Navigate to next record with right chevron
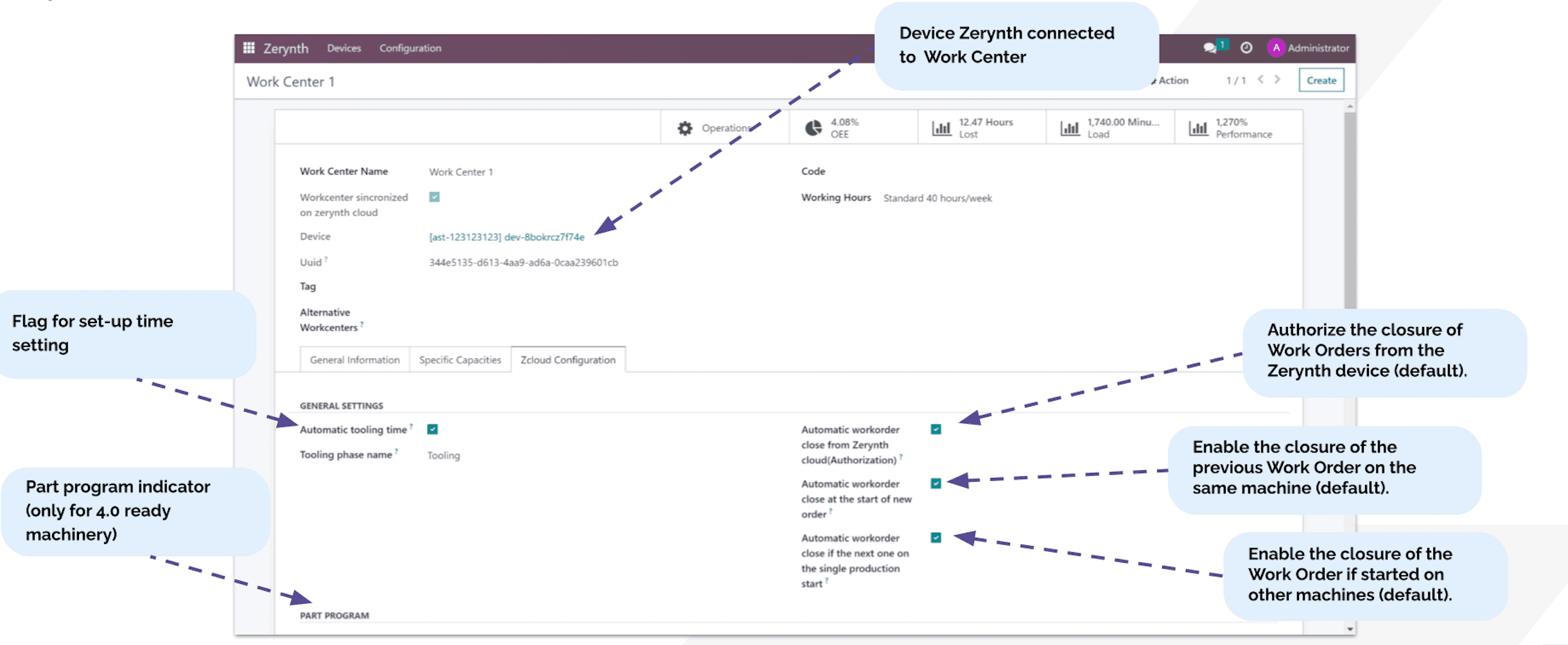Screen dimensions: 1568x645 click(1276, 80)
